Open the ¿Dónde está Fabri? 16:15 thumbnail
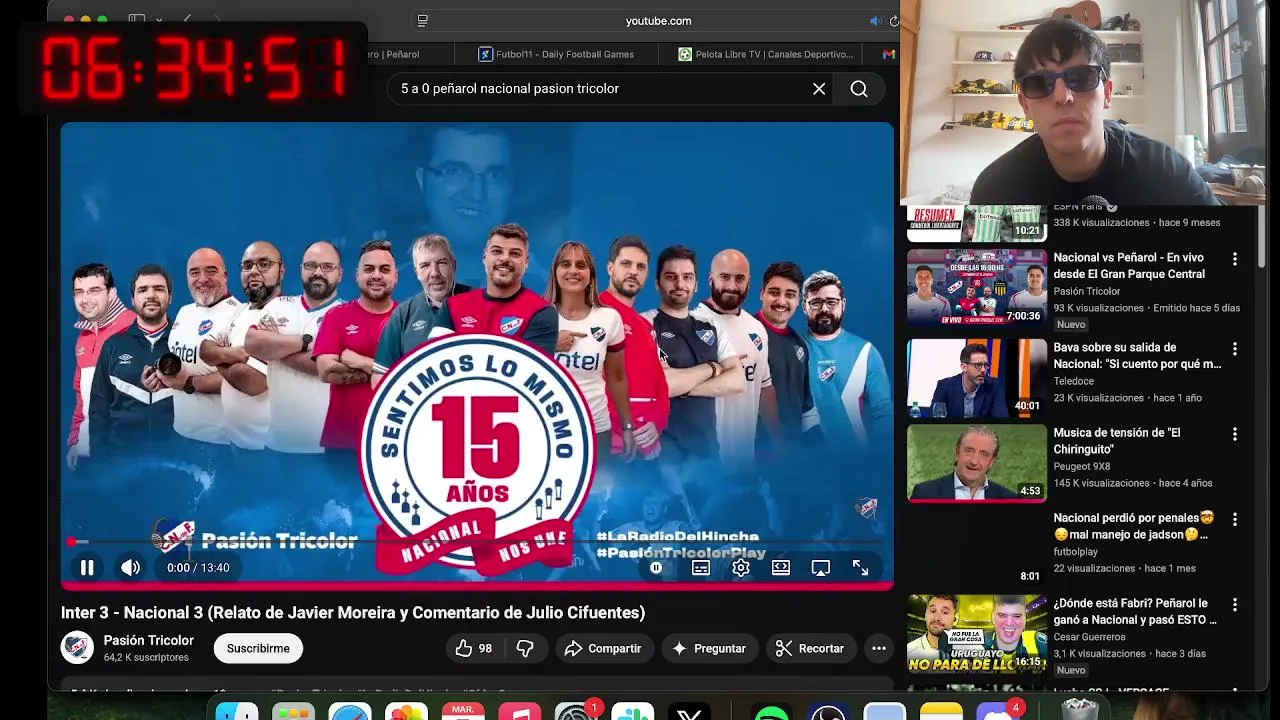Screen dimensions: 1280x720 [977, 633]
